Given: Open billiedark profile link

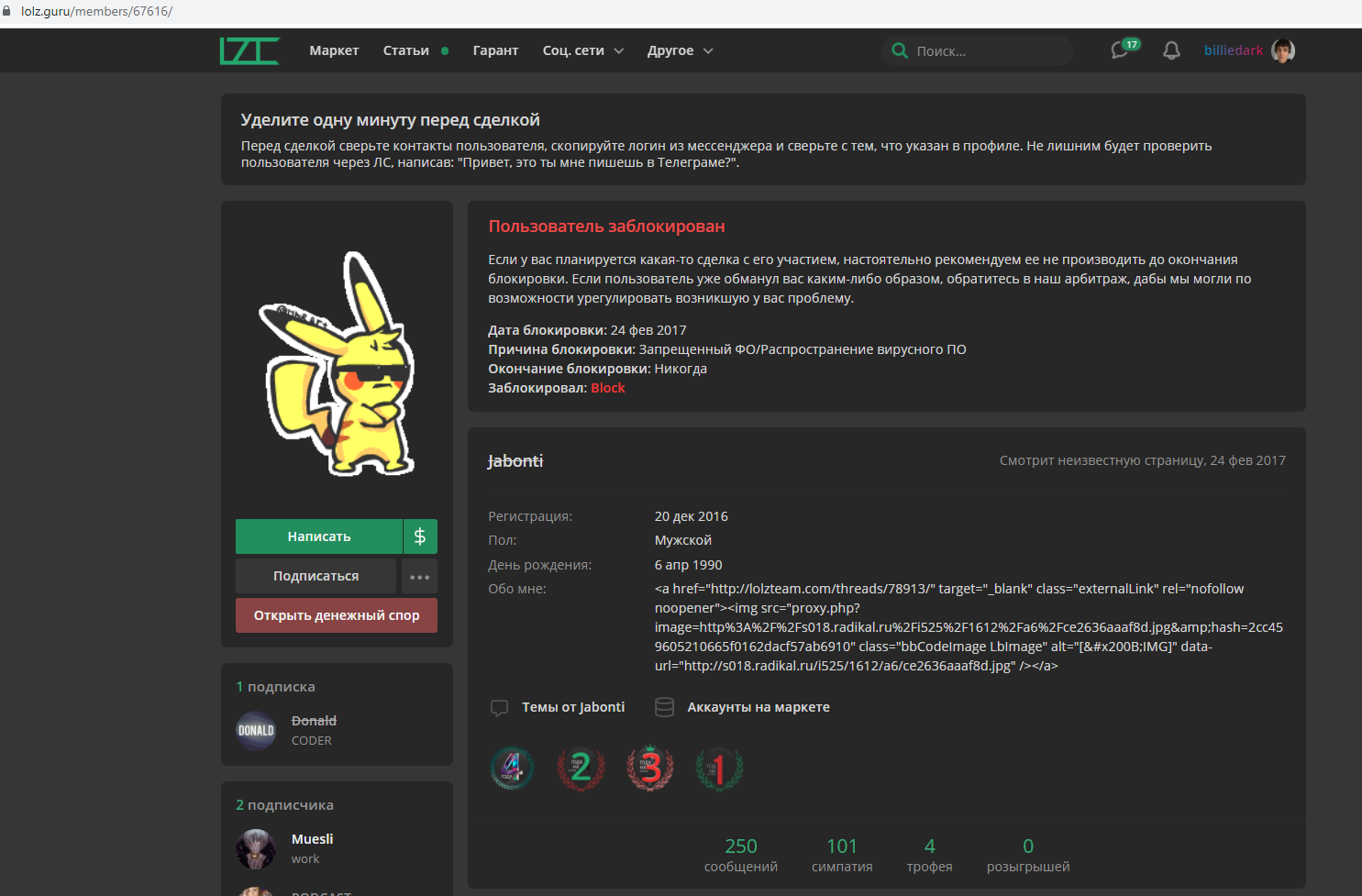Looking at the screenshot, I should point(1234,50).
